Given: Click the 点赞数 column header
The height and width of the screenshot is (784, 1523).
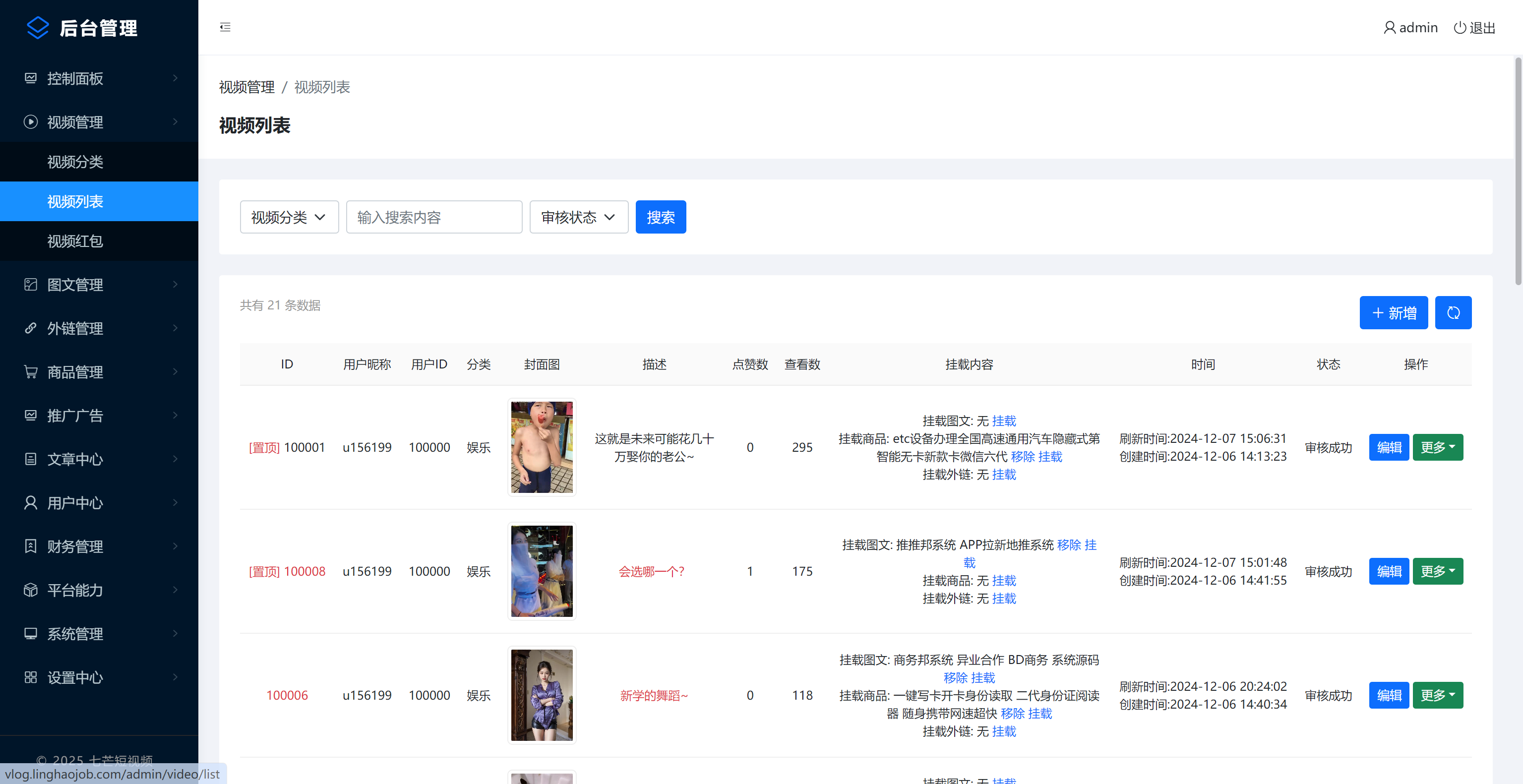Looking at the screenshot, I should [750, 364].
